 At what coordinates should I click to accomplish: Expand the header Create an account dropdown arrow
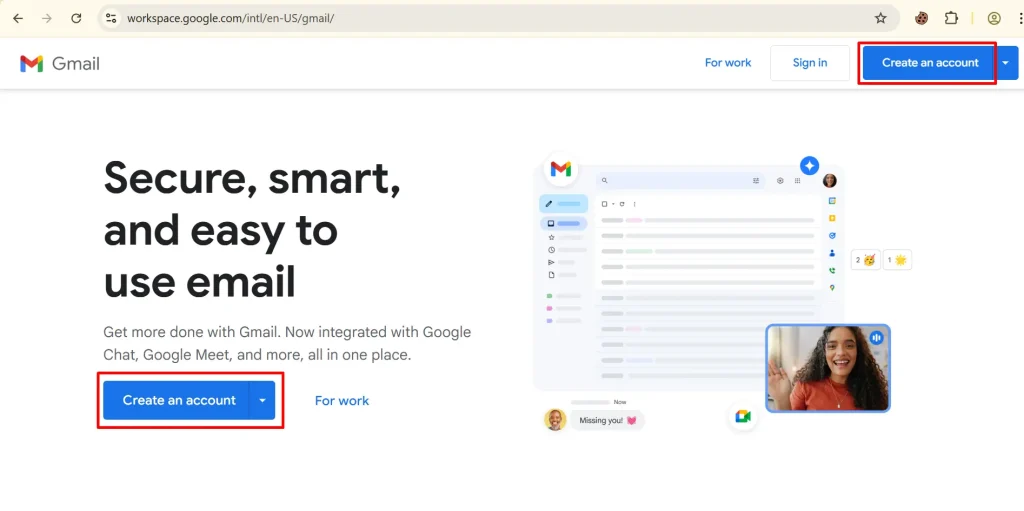click(x=1006, y=63)
